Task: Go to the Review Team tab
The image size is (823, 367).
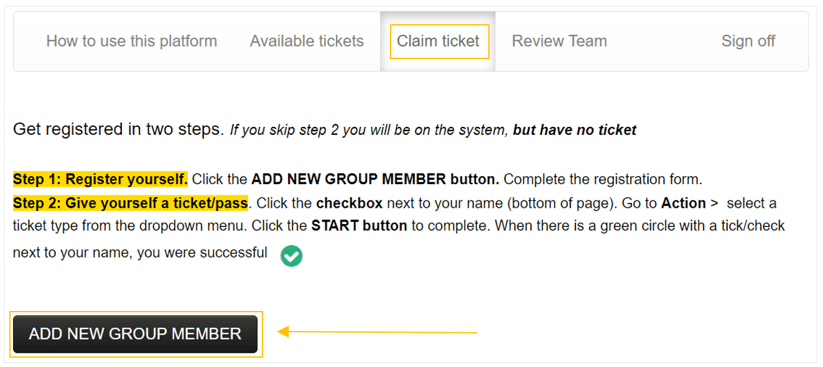Action: coord(559,41)
